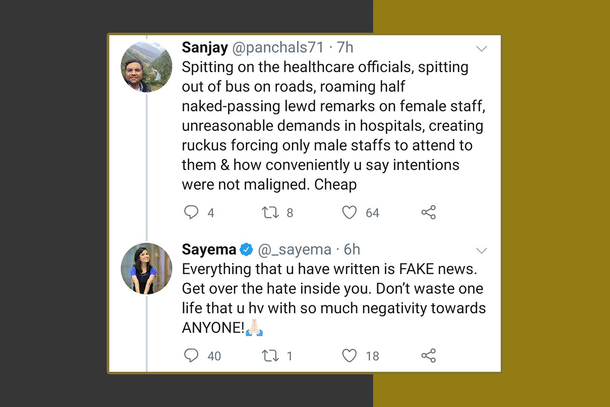The width and height of the screenshot is (610, 407).
Task: Like Sayema's tweet with the heart
Action: (x=349, y=355)
